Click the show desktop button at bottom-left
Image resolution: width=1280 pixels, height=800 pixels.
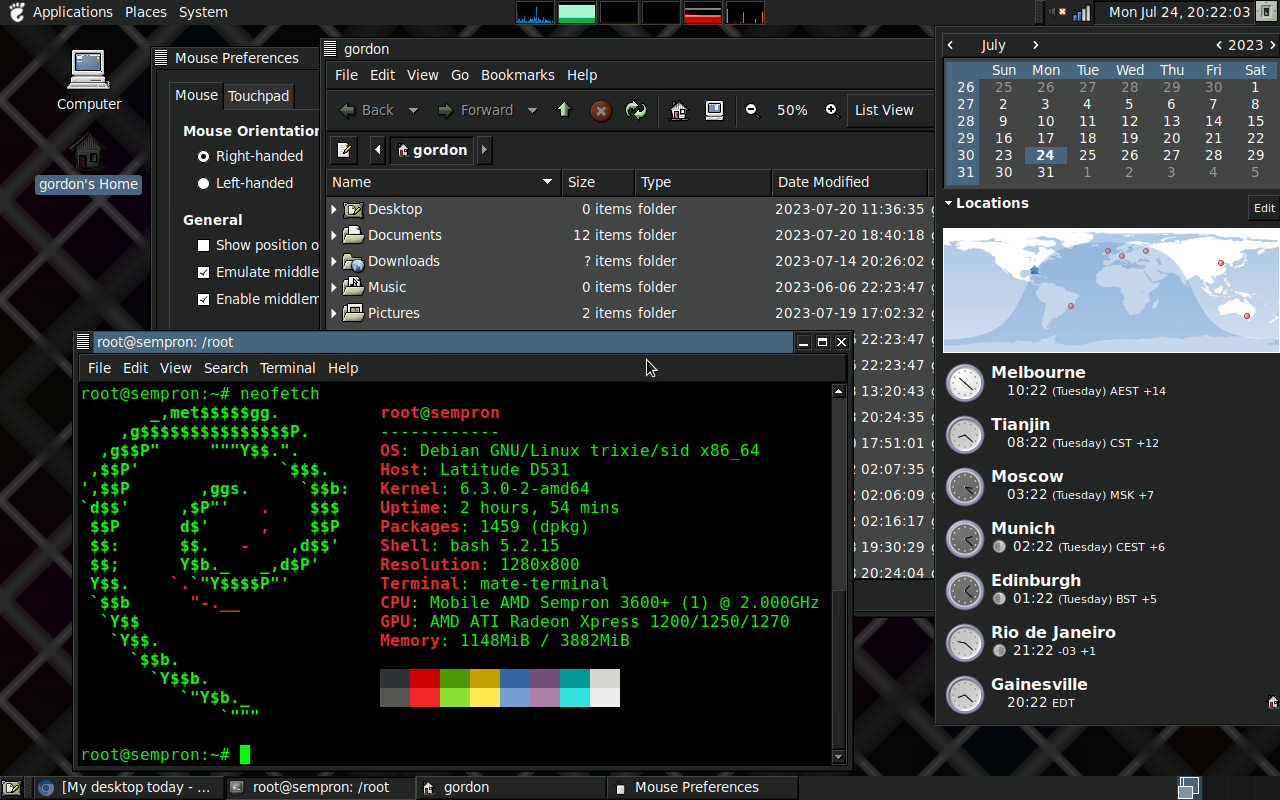12,788
